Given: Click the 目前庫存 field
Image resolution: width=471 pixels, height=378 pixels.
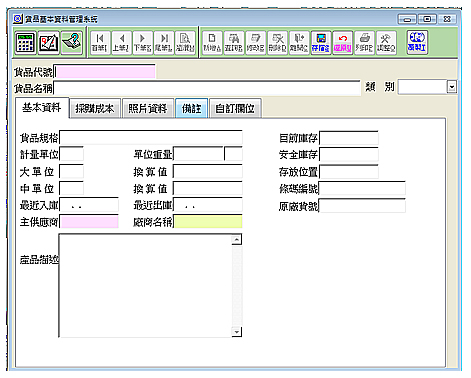Looking at the screenshot, I should 349,138.
